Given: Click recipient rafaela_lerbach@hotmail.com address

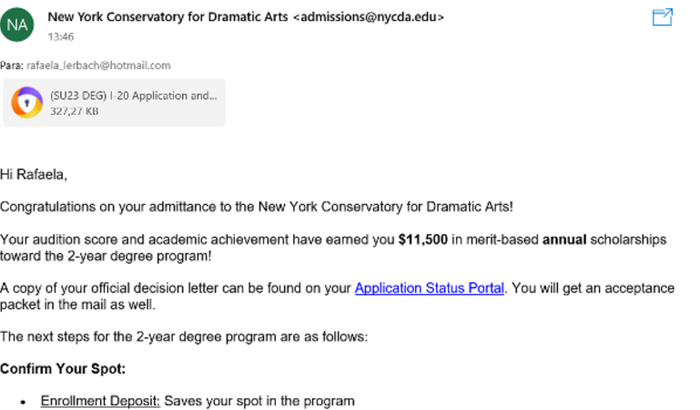Looking at the screenshot, I should (x=99, y=66).
